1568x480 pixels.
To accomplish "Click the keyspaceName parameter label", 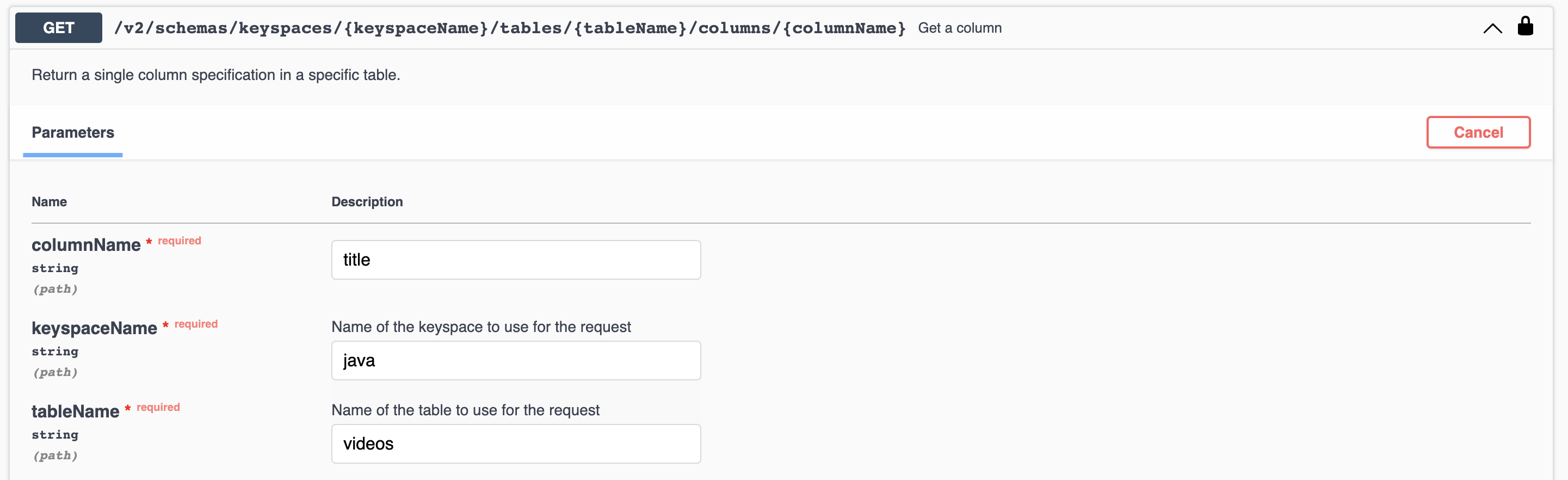I will [x=95, y=327].
